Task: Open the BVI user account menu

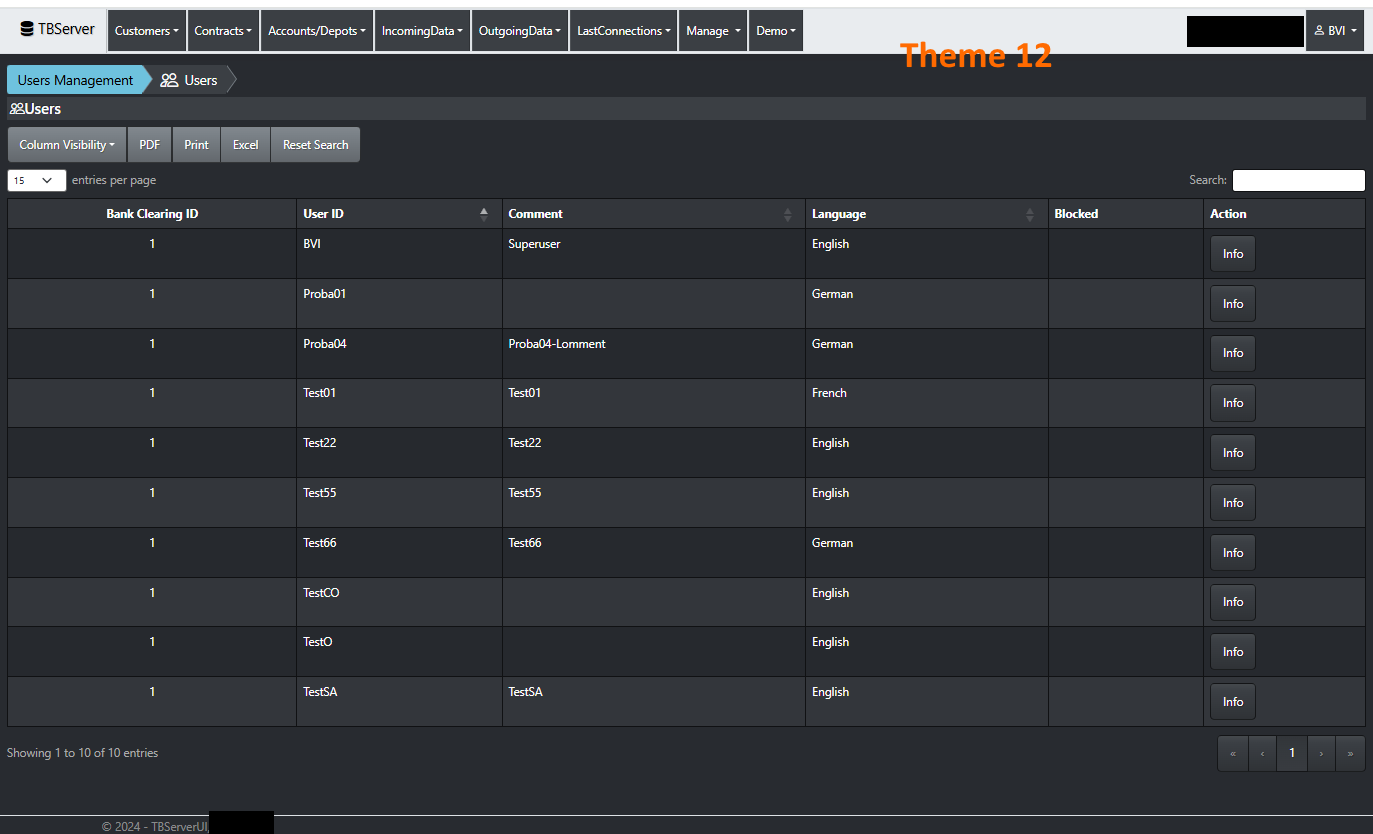Action: [x=1335, y=31]
